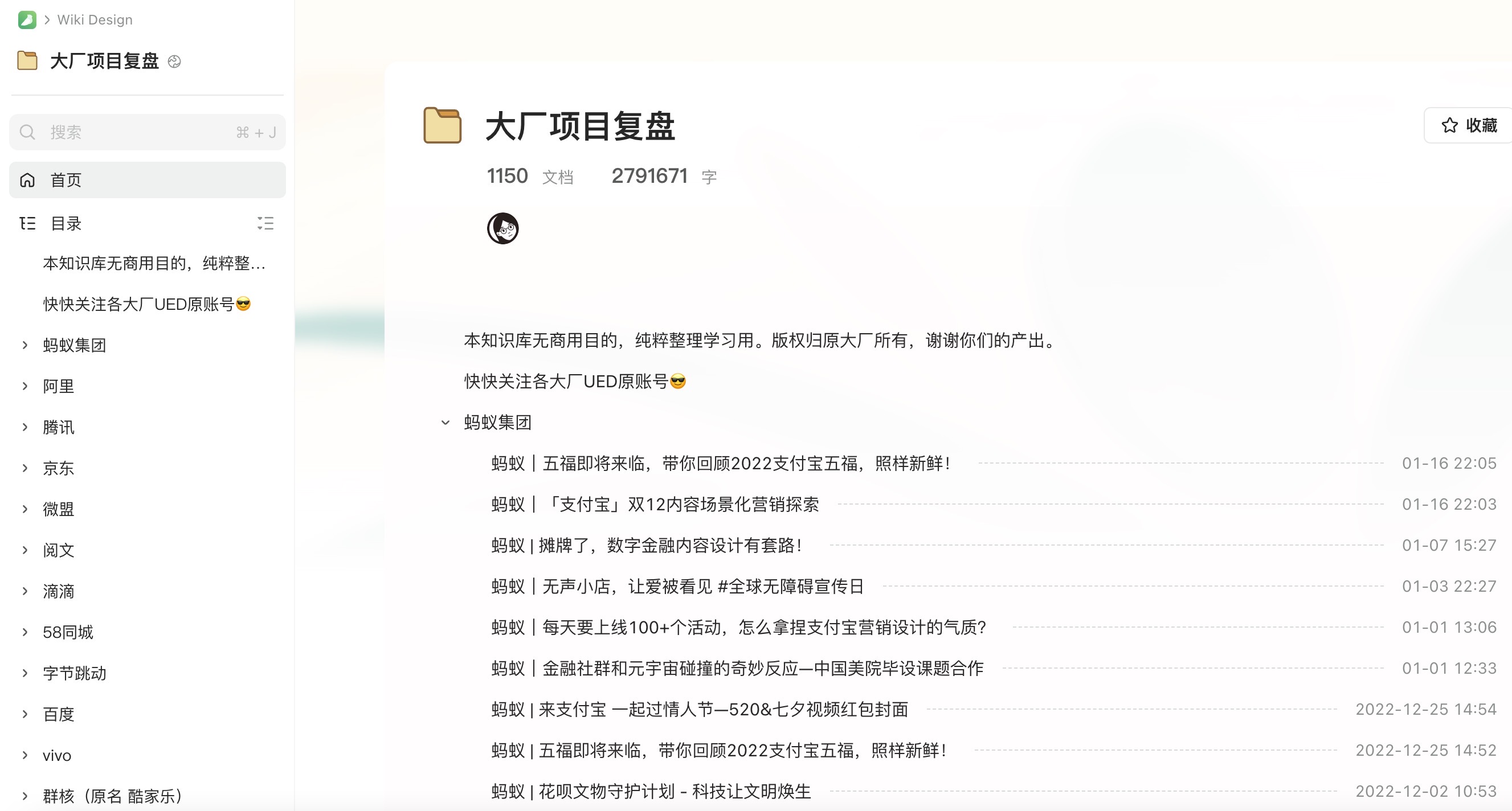Open article 「支付宝」双12内容场景化营销探索
This screenshot has height=811, width=1512.
(655, 504)
